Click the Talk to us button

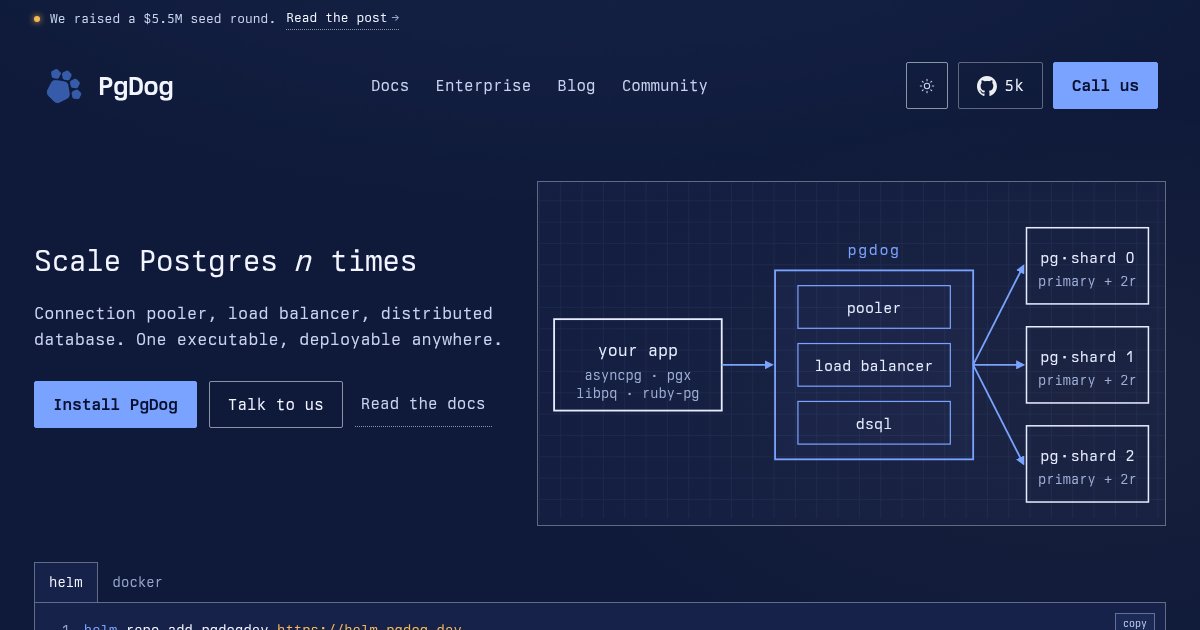pyautogui.click(x=276, y=404)
